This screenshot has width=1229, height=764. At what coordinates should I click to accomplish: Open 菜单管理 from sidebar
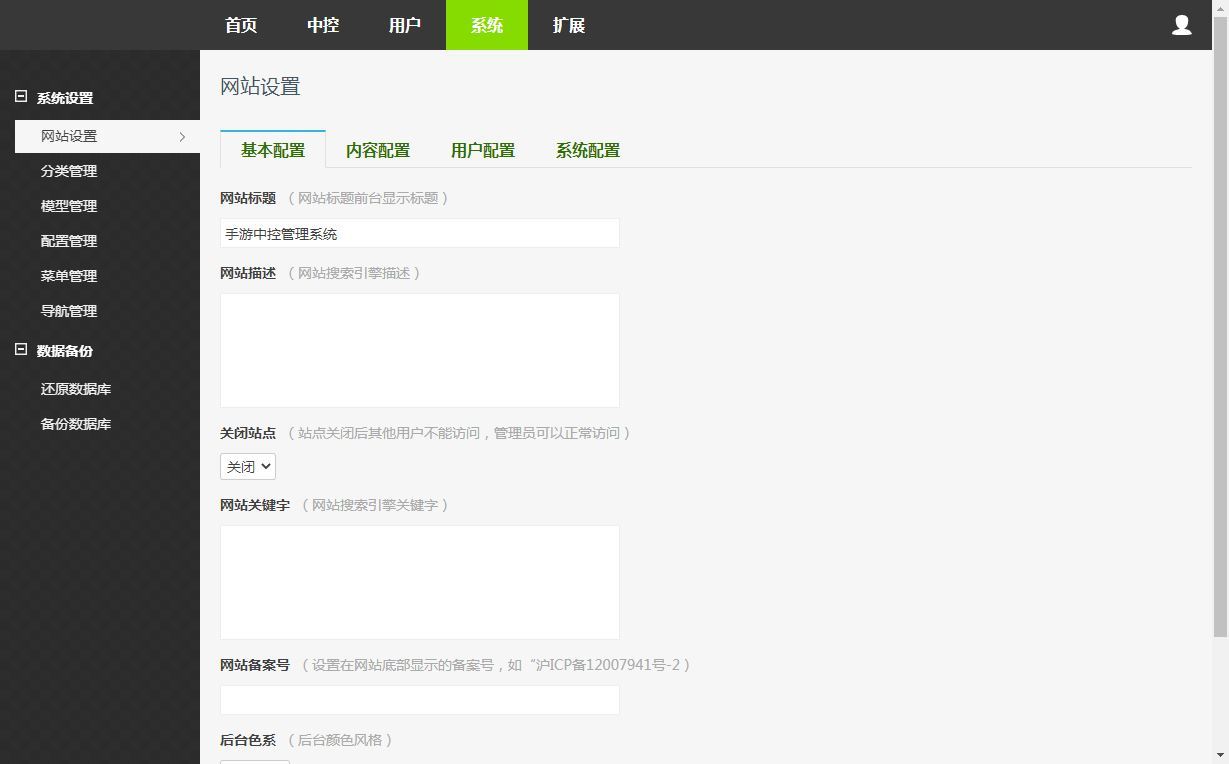(x=69, y=276)
